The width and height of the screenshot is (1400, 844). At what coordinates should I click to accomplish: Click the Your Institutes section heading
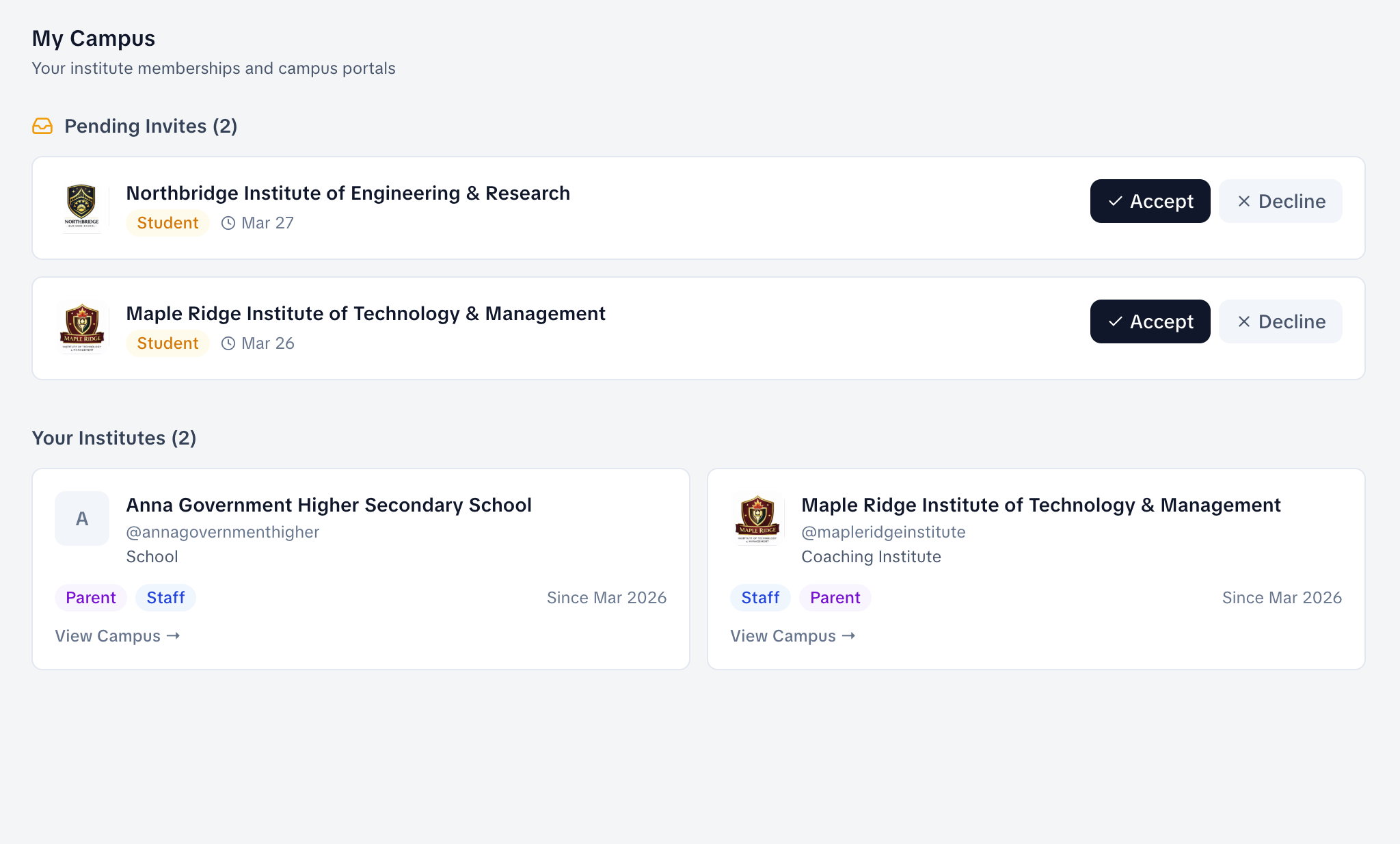(x=114, y=438)
